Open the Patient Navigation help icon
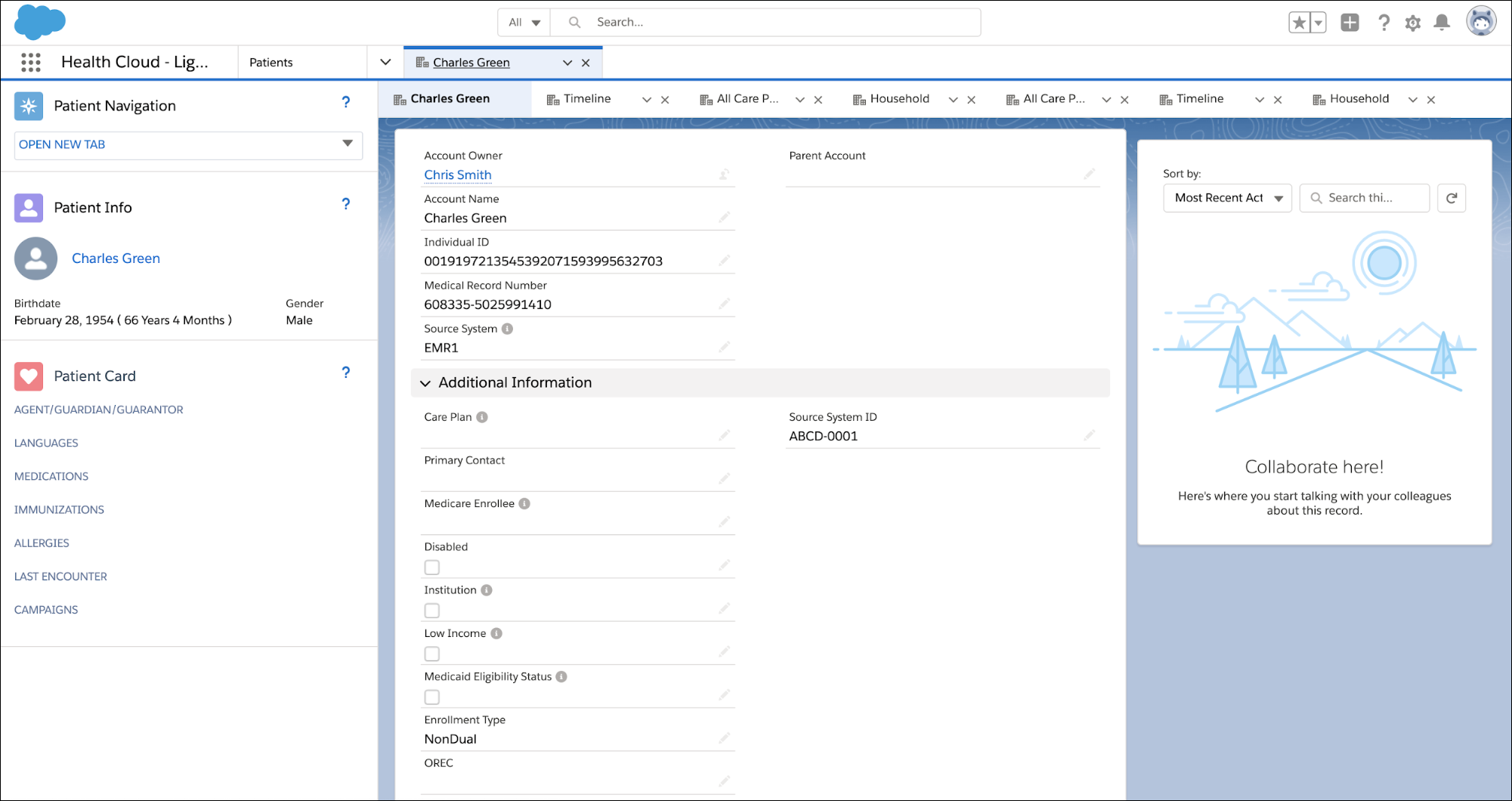This screenshot has height=801, width=1512. tap(345, 102)
